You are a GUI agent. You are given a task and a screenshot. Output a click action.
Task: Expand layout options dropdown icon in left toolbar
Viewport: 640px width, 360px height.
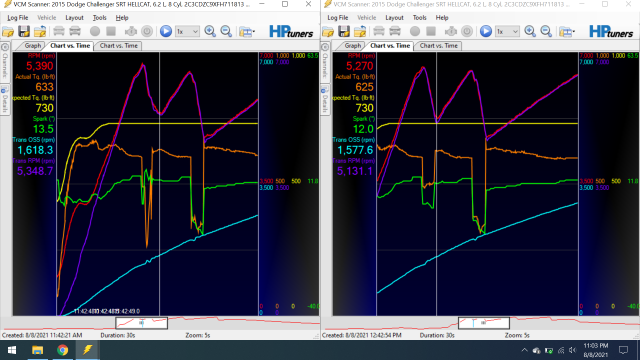247,31
